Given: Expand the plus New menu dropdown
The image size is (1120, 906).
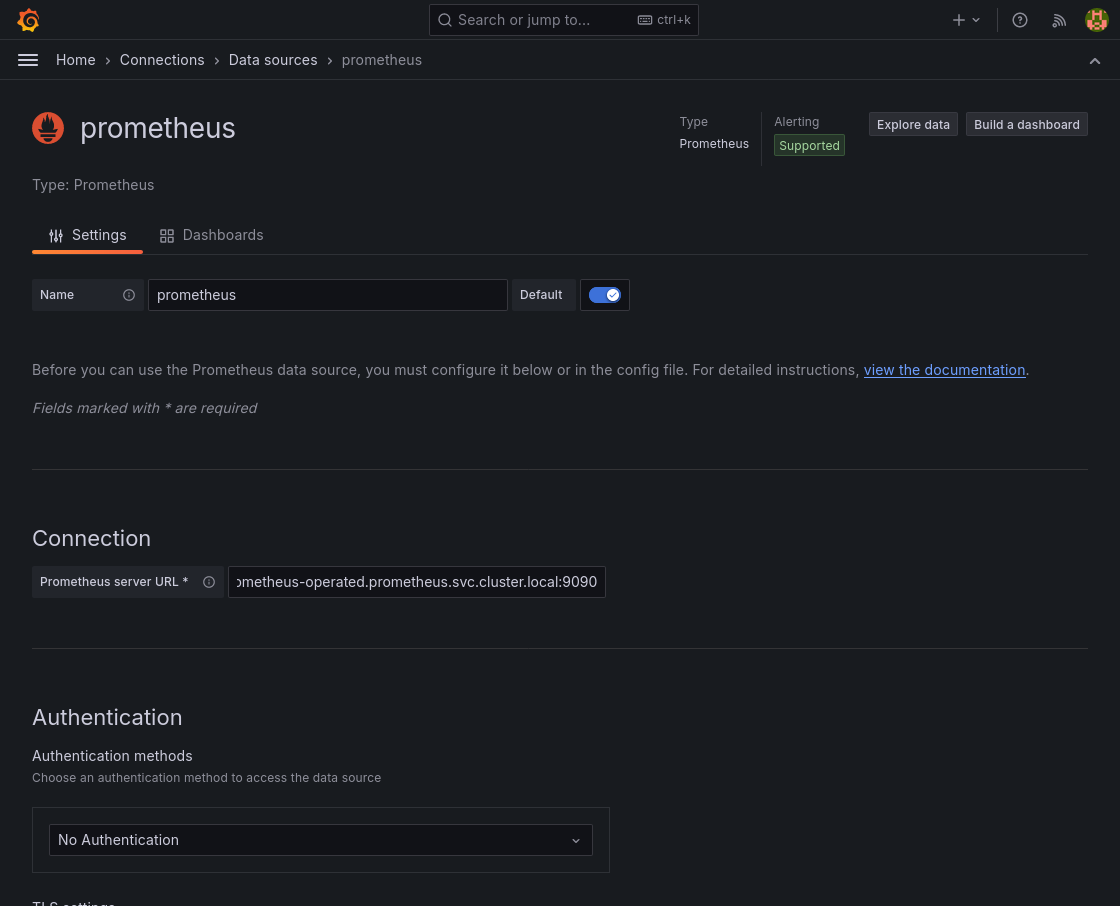Looking at the screenshot, I should click(966, 20).
